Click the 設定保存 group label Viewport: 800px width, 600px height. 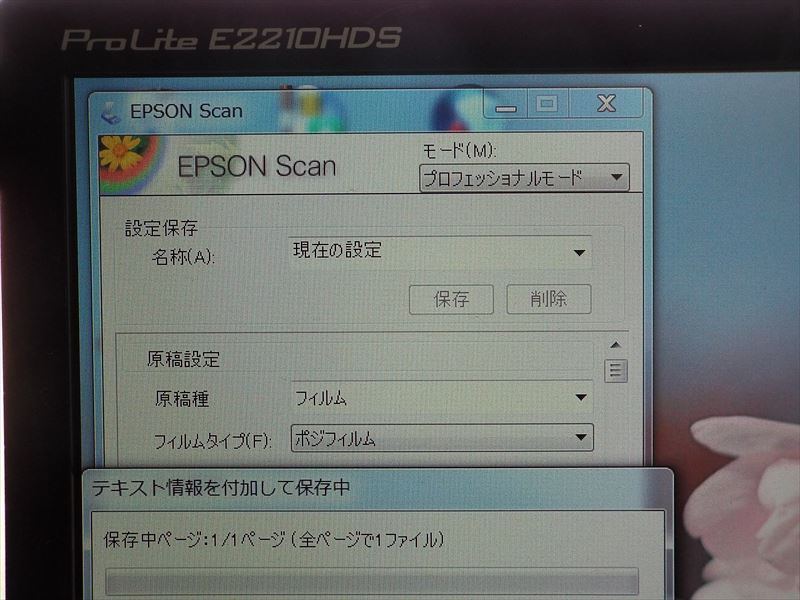161,228
